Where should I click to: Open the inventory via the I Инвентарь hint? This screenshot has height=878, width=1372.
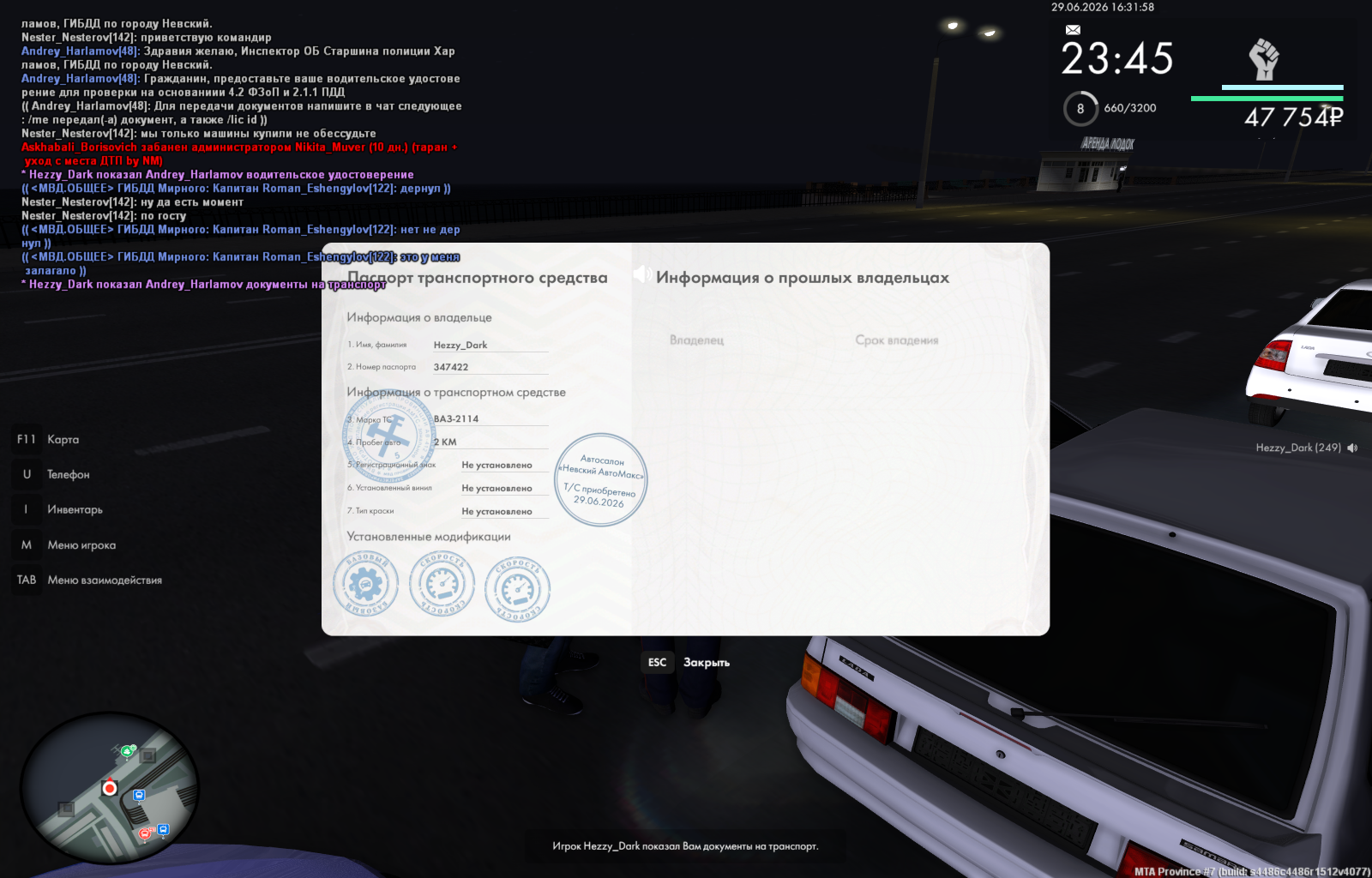(x=58, y=509)
